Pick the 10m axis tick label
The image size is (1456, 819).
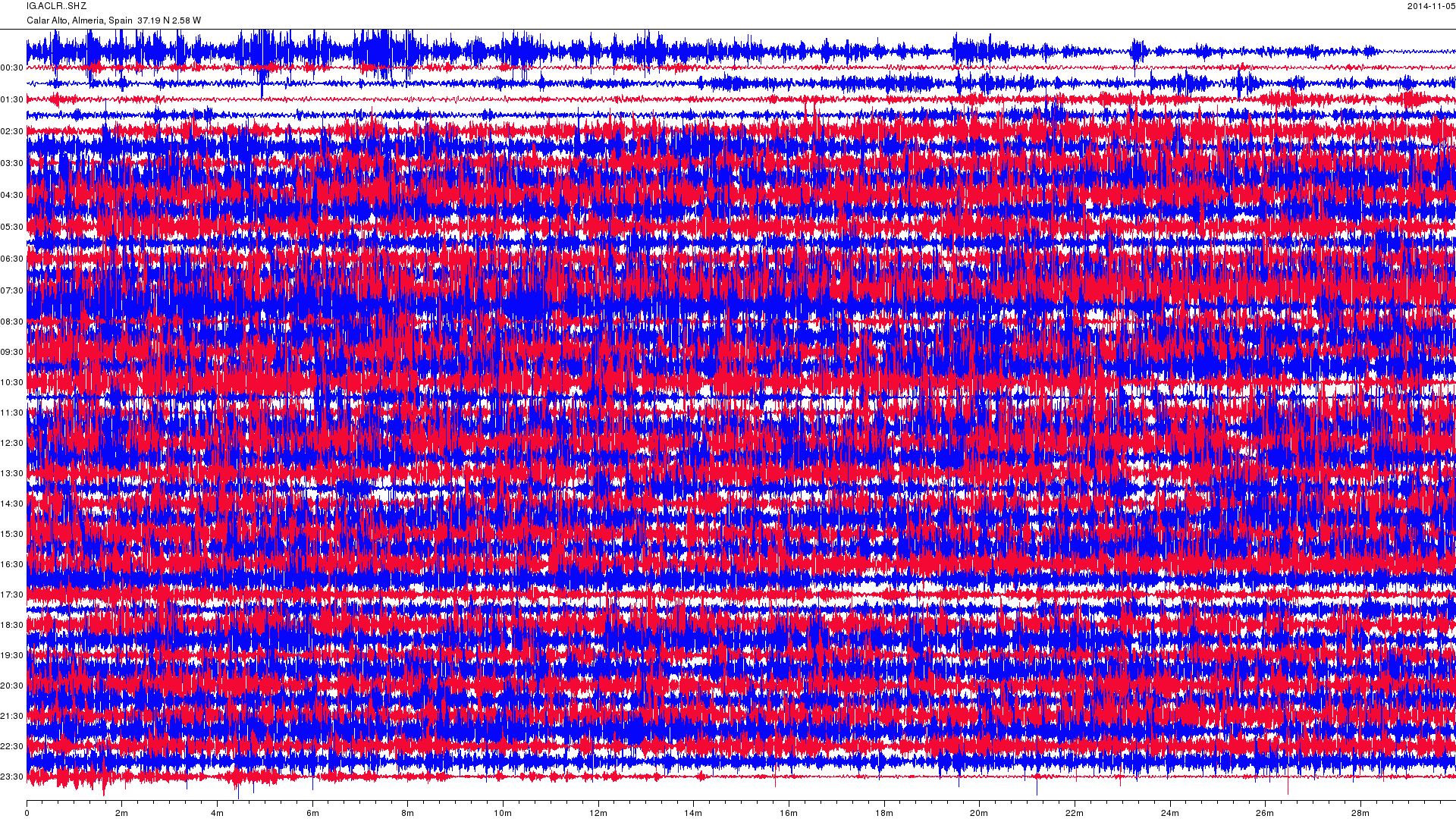(x=503, y=814)
